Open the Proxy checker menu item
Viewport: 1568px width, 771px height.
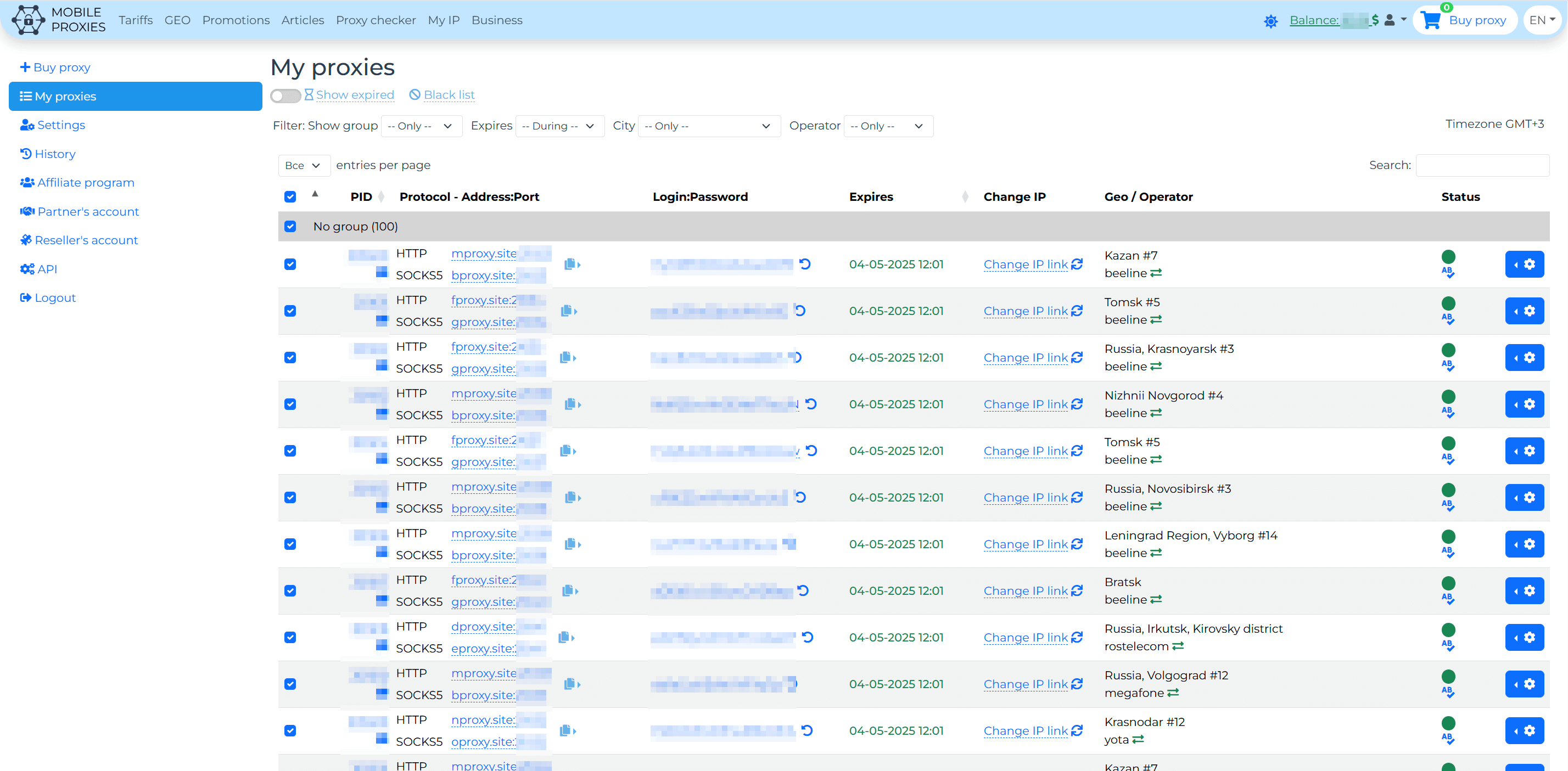click(376, 20)
